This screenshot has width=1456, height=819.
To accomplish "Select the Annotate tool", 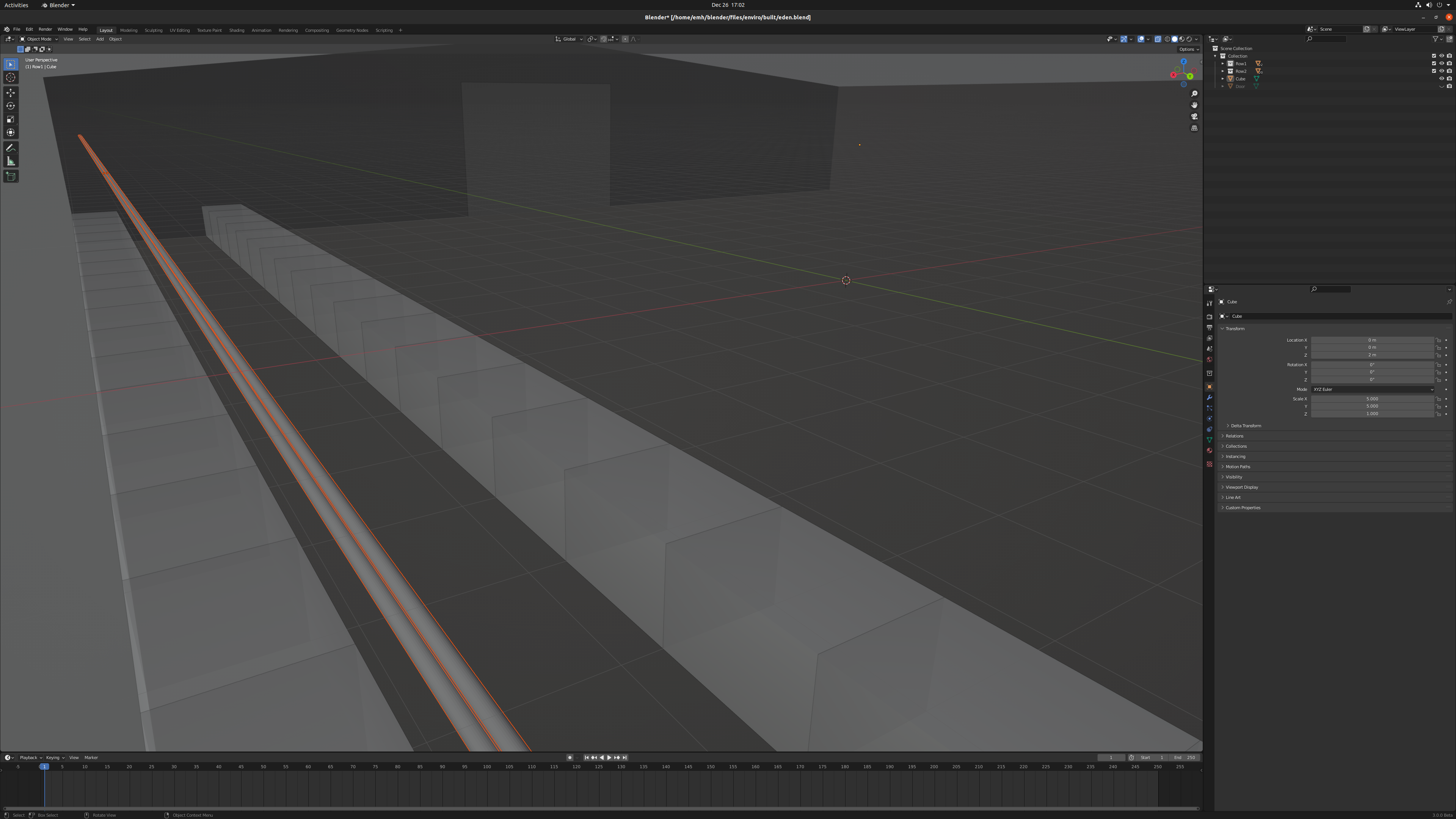I will pos(11,148).
